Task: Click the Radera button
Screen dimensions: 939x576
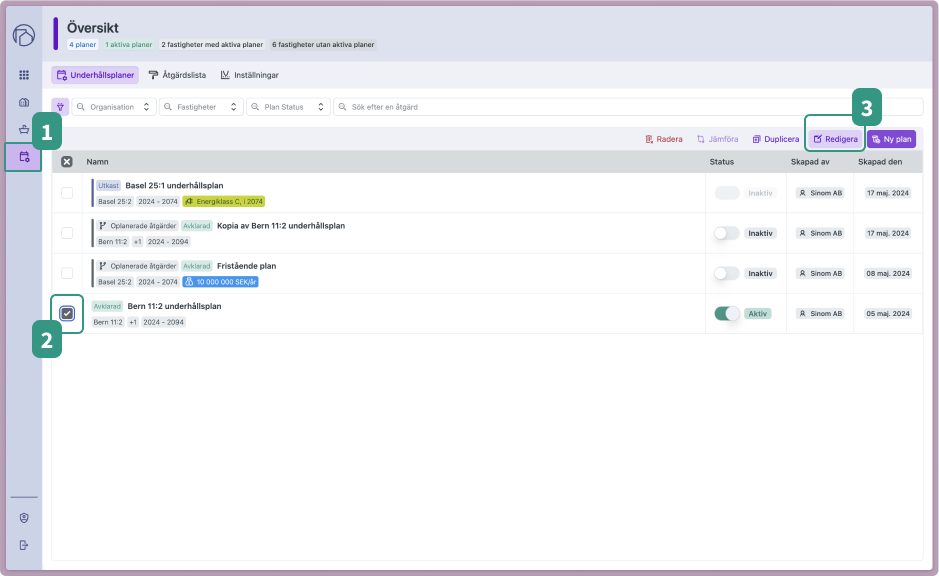Action: pyautogui.click(x=664, y=139)
